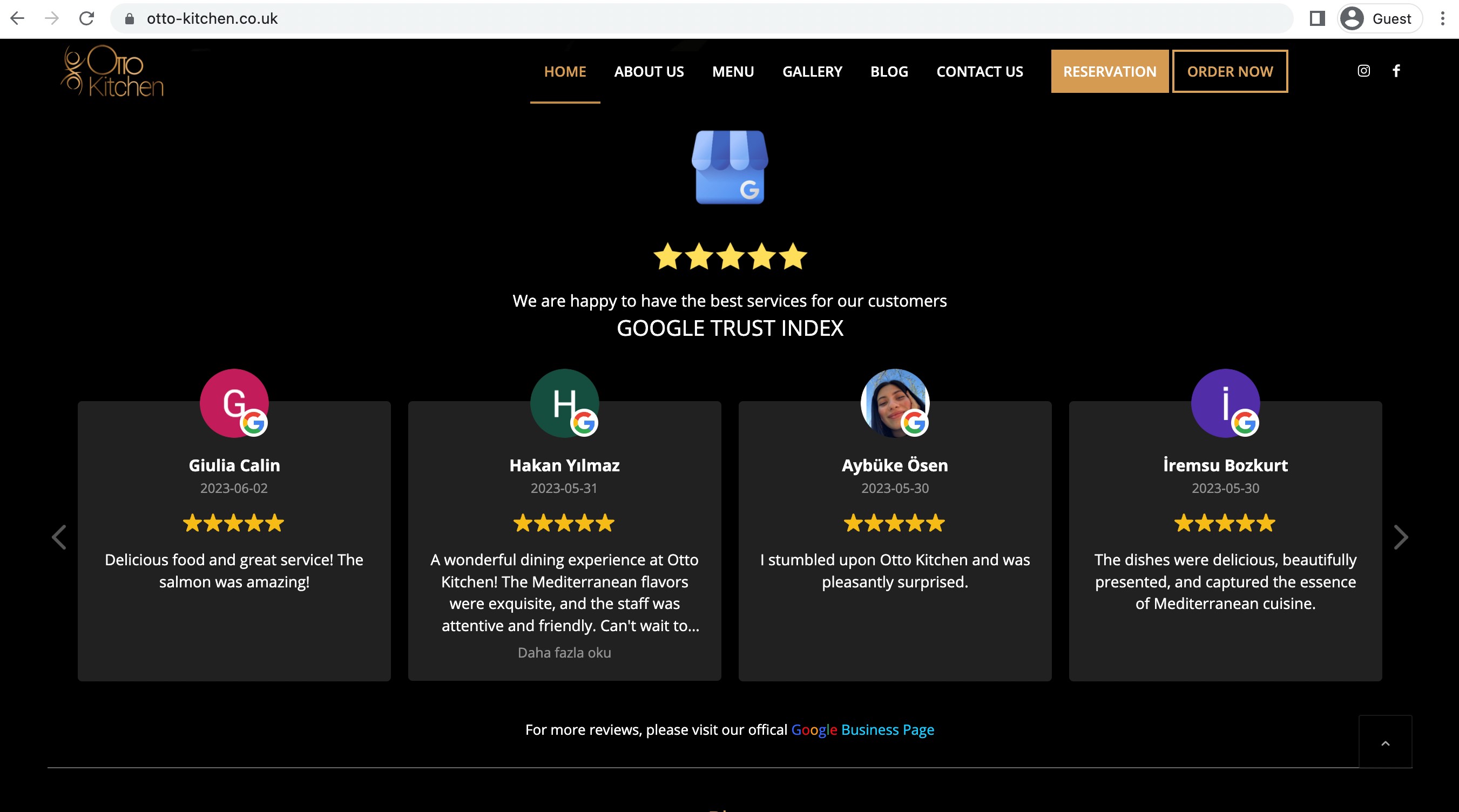Screen dimensions: 1459x812
Task: Click Aybüke Ösen's review date
Action: point(895,488)
